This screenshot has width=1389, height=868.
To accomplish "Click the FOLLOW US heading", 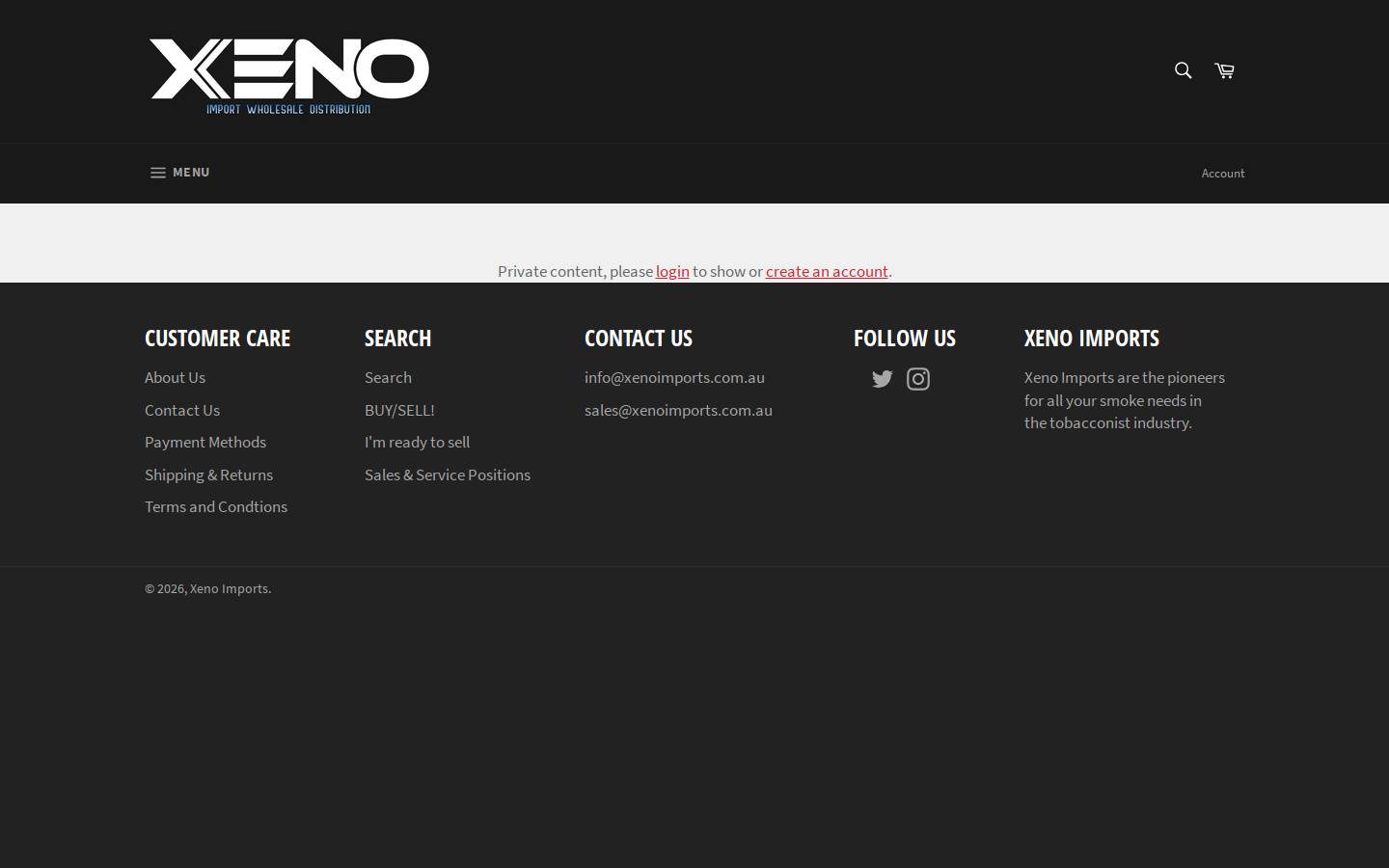I will tap(905, 338).
